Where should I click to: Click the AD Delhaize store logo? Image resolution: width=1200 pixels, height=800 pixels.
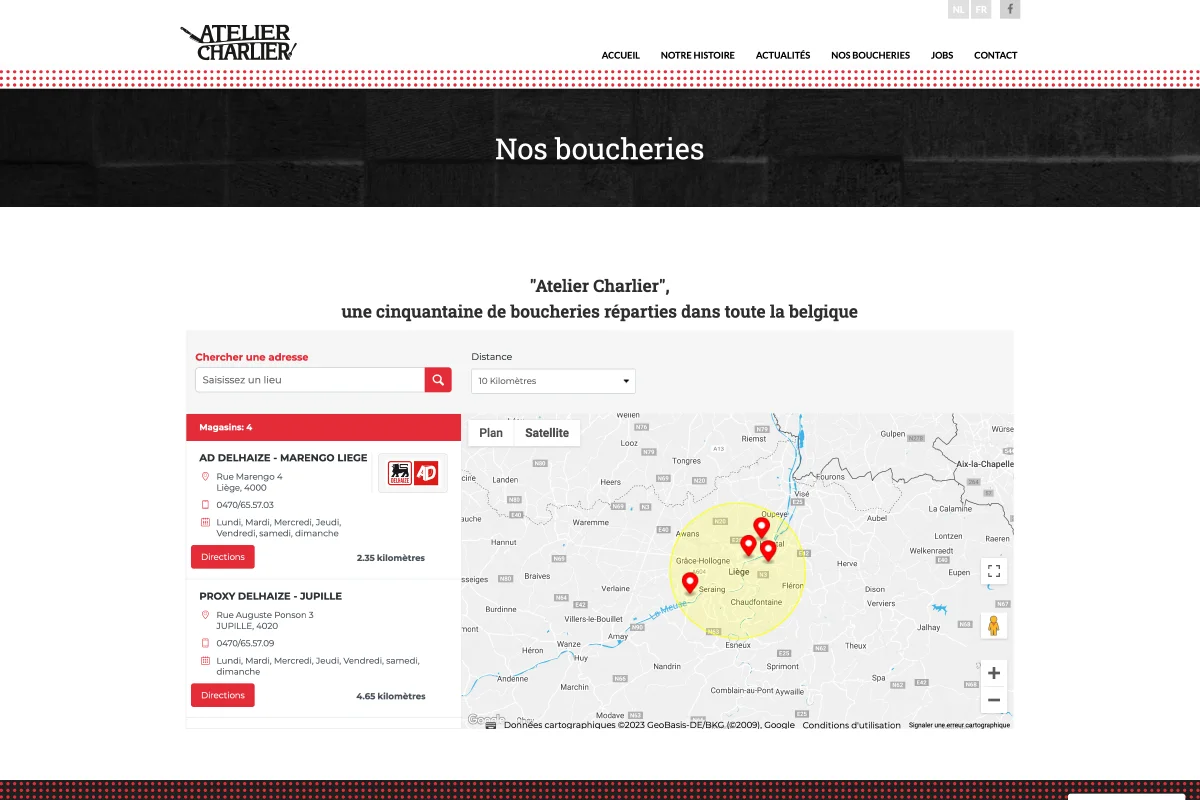413,473
